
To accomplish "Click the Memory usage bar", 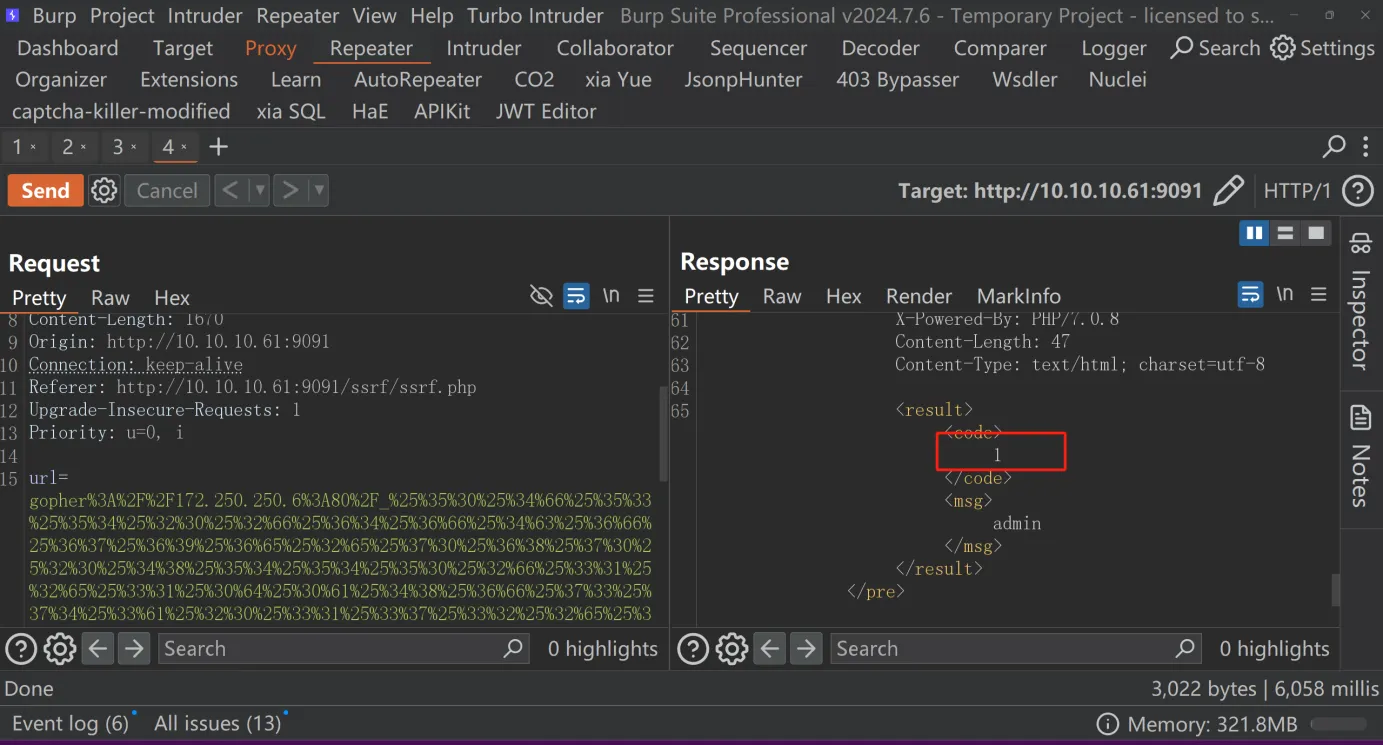I will (1338, 724).
